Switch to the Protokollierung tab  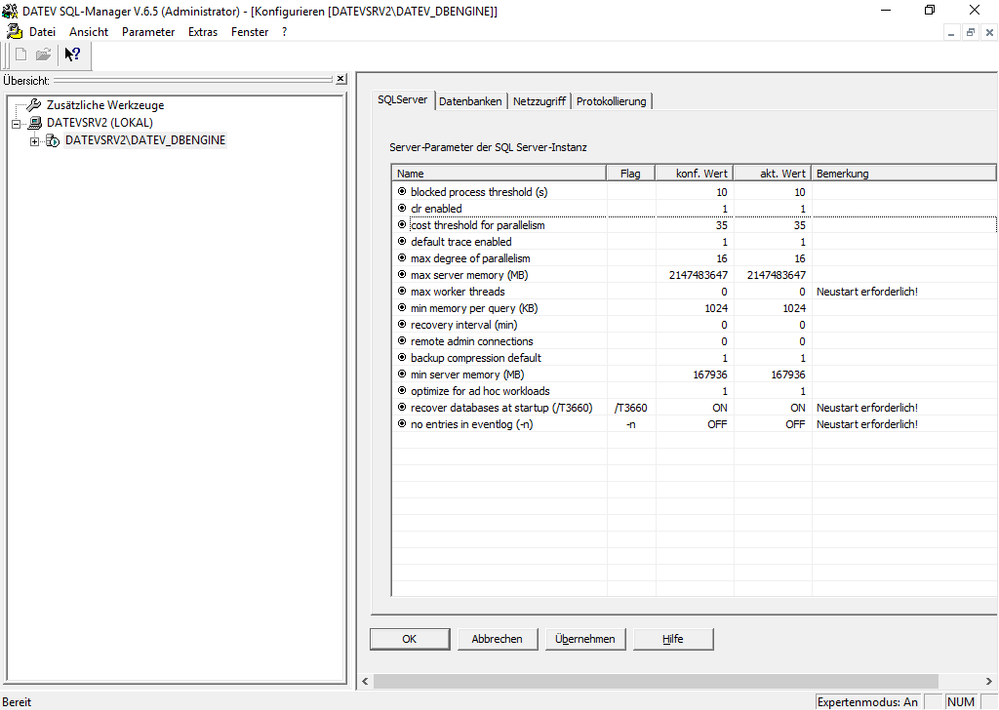click(x=611, y=101)
